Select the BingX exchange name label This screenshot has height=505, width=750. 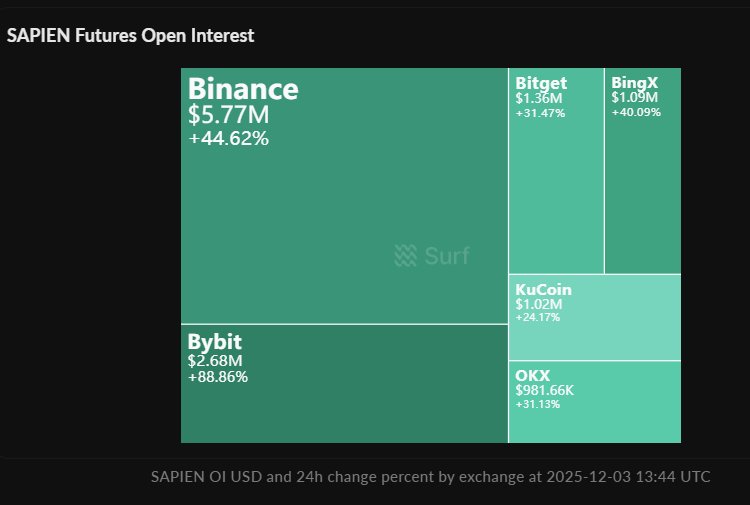pyautogui.click(x=634, y=83)
